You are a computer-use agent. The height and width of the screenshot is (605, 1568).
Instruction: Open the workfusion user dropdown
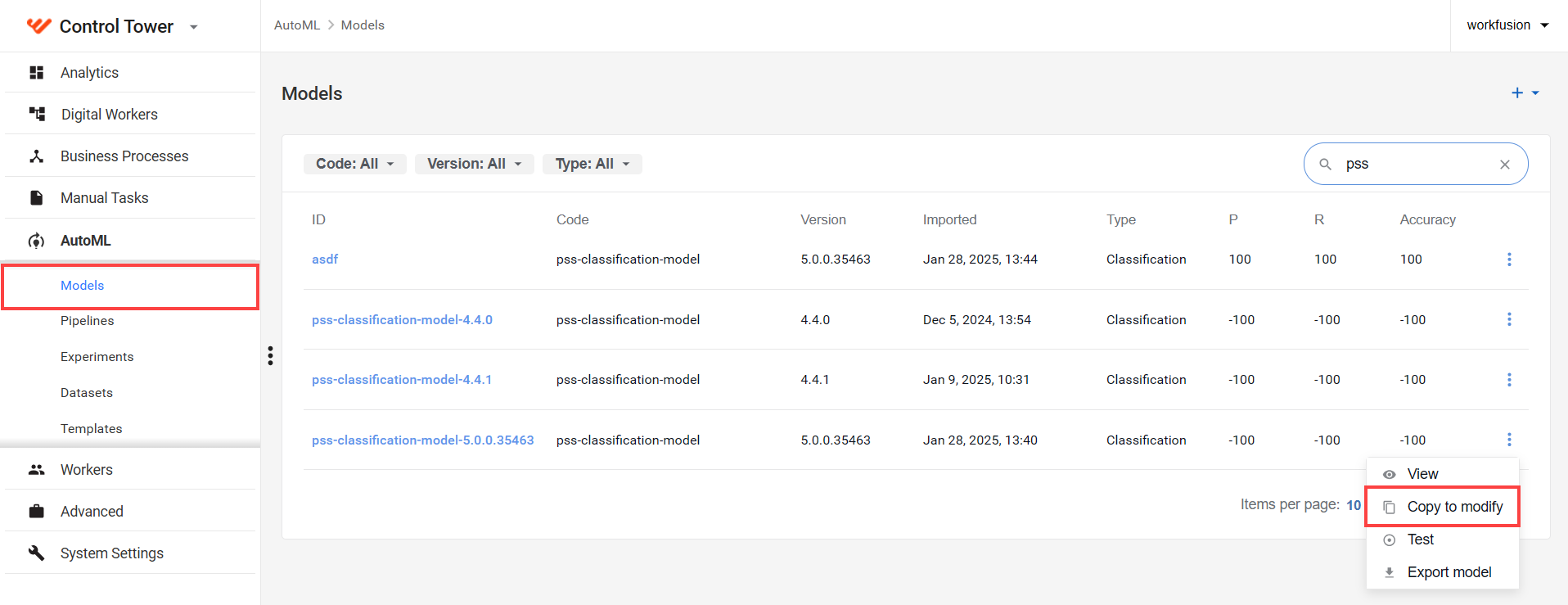(1507, 25)
